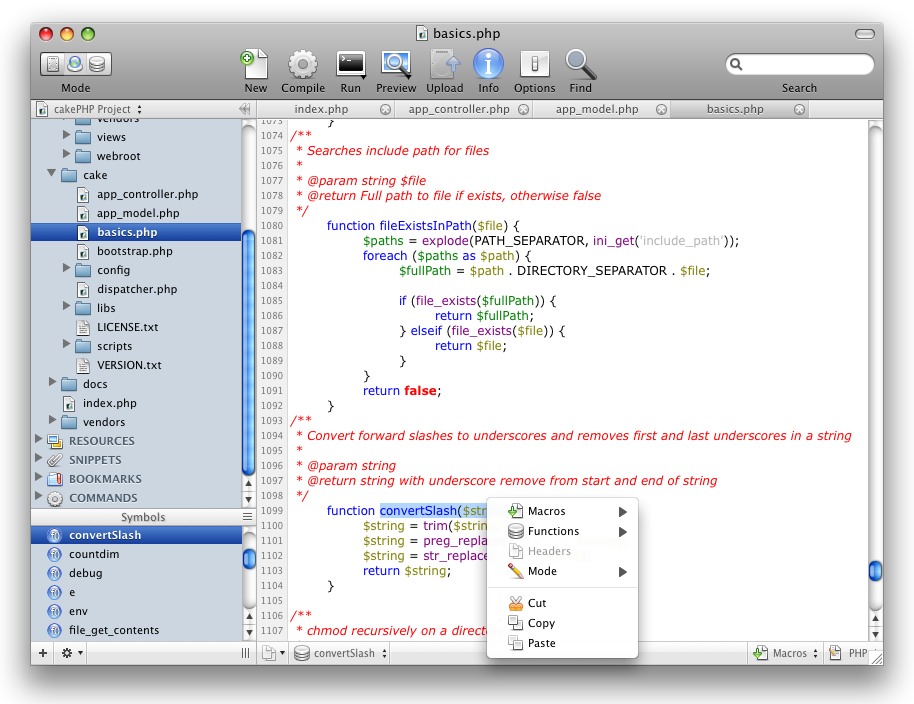
Task: Expand the config folder
Action: (66, 268)
